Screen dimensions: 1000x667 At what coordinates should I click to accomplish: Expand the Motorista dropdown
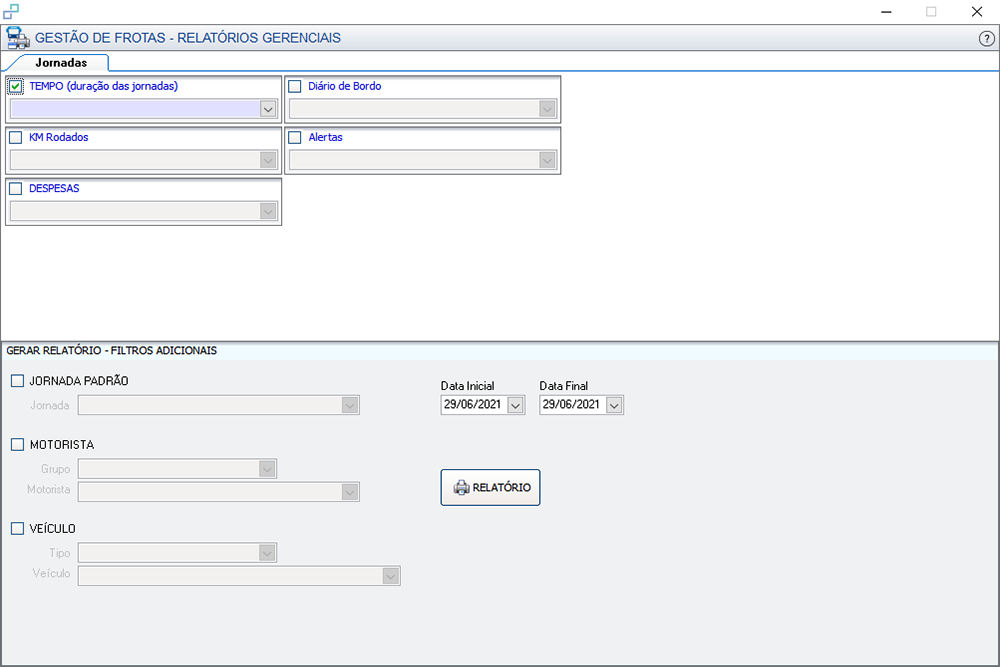coord(349,492)
